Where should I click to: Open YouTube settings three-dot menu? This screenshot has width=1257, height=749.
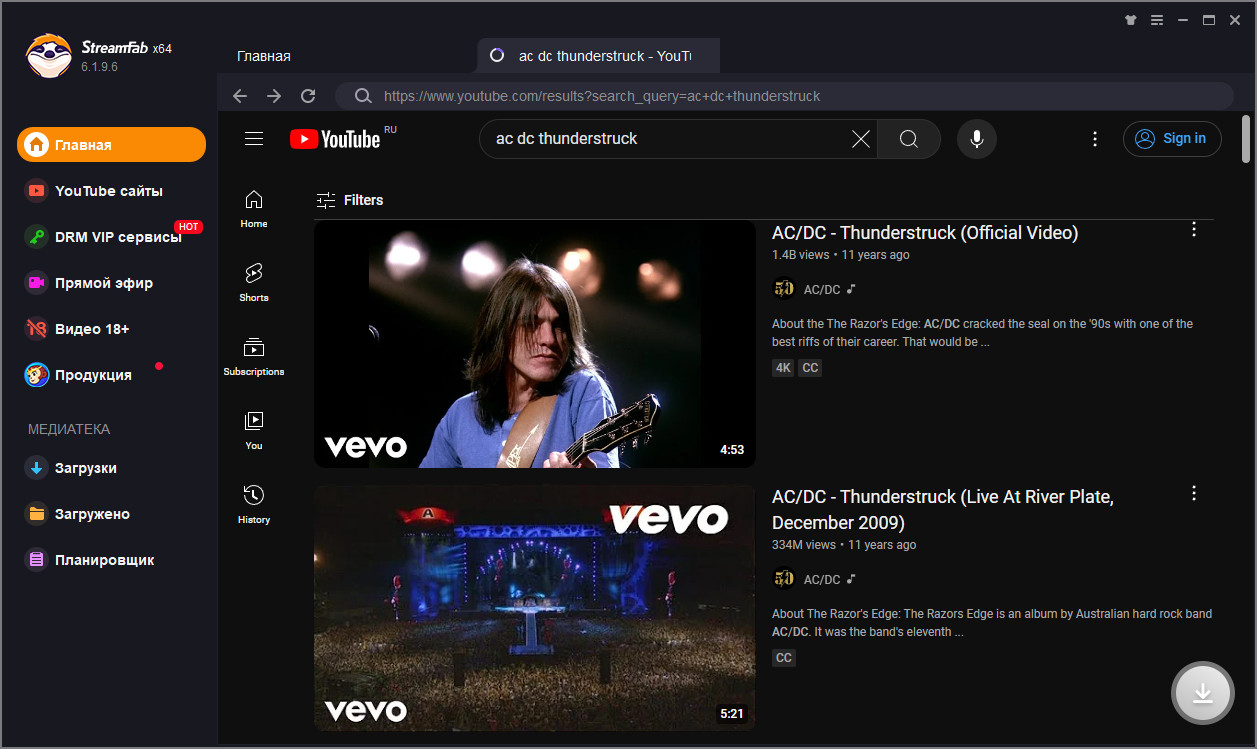pyautogui.click(x=1095, y=139)
